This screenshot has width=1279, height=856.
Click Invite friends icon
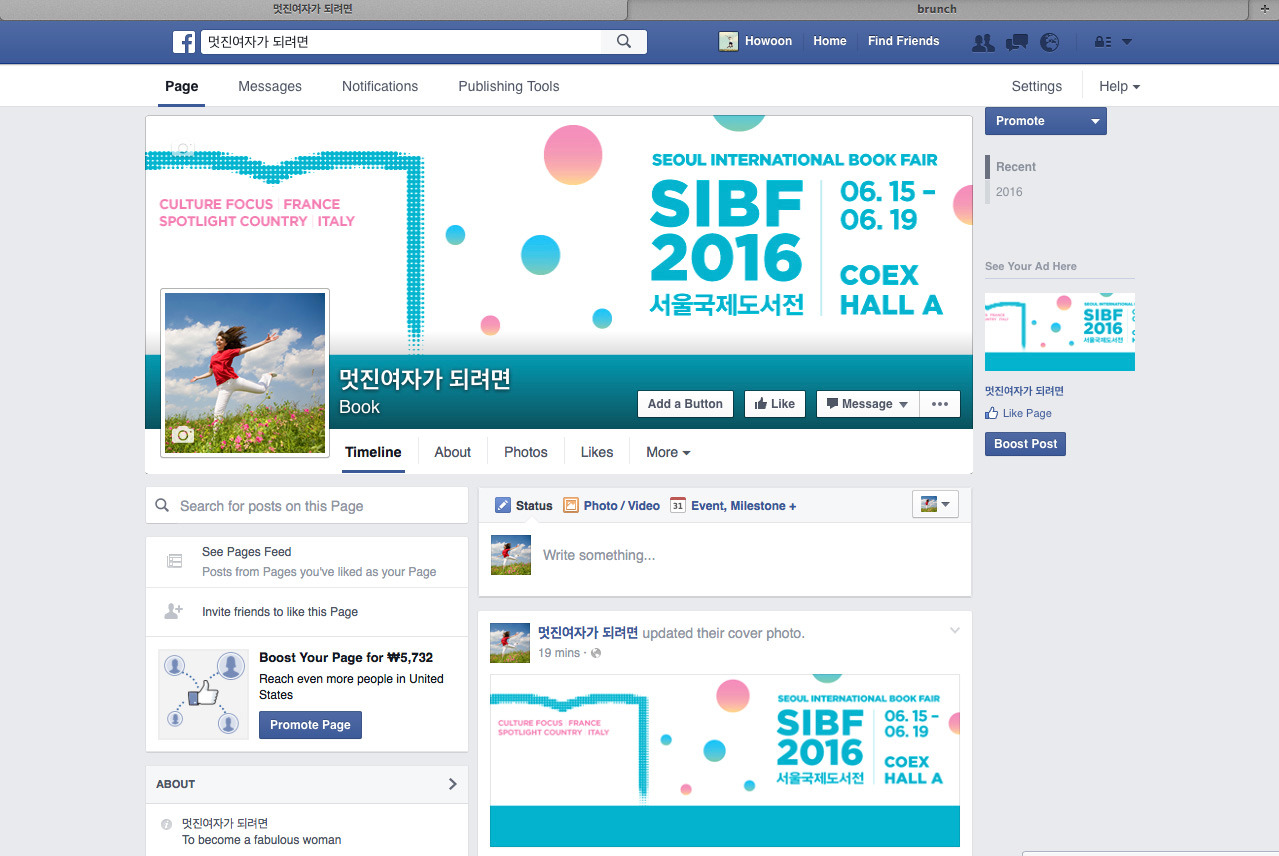pos(174,611)
